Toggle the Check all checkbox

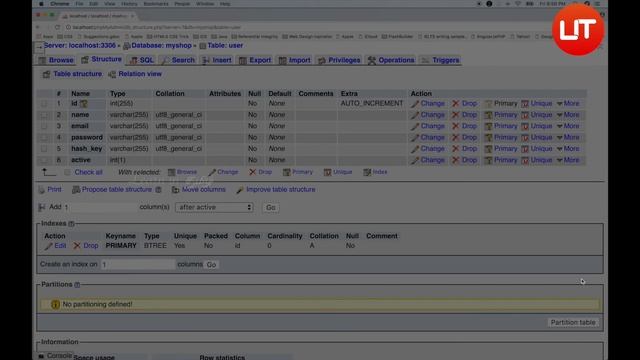(67, 172)
